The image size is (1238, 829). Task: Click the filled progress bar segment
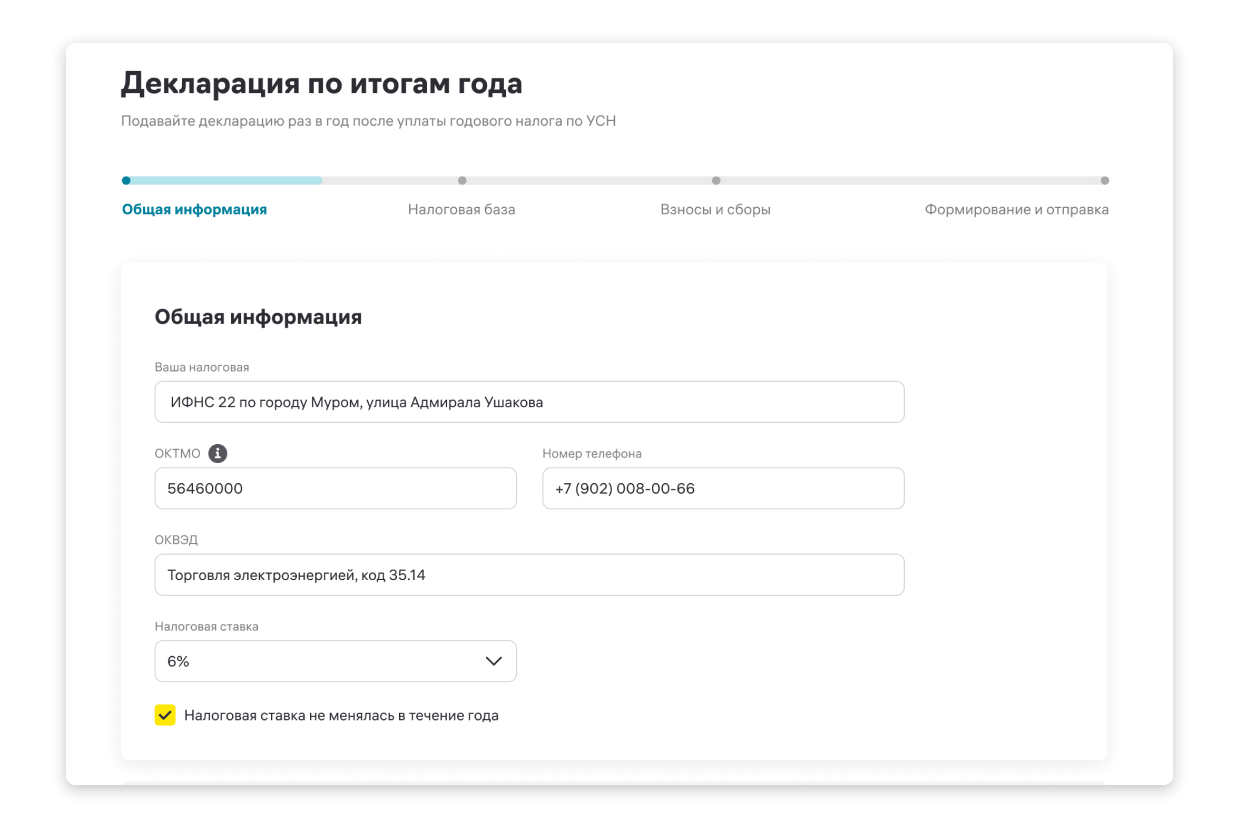coord(224,181)
